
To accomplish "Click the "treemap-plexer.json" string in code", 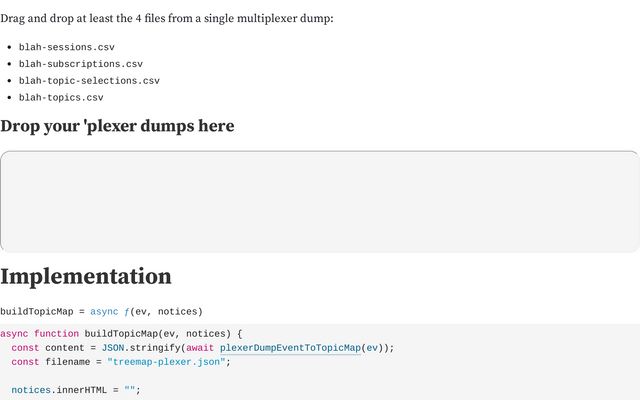I will (x=166, y=362).
